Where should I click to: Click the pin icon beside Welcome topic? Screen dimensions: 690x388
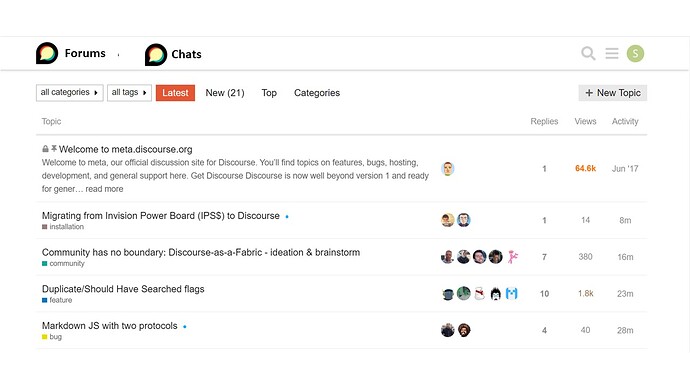pyautogui.click(x=54, y=149)
